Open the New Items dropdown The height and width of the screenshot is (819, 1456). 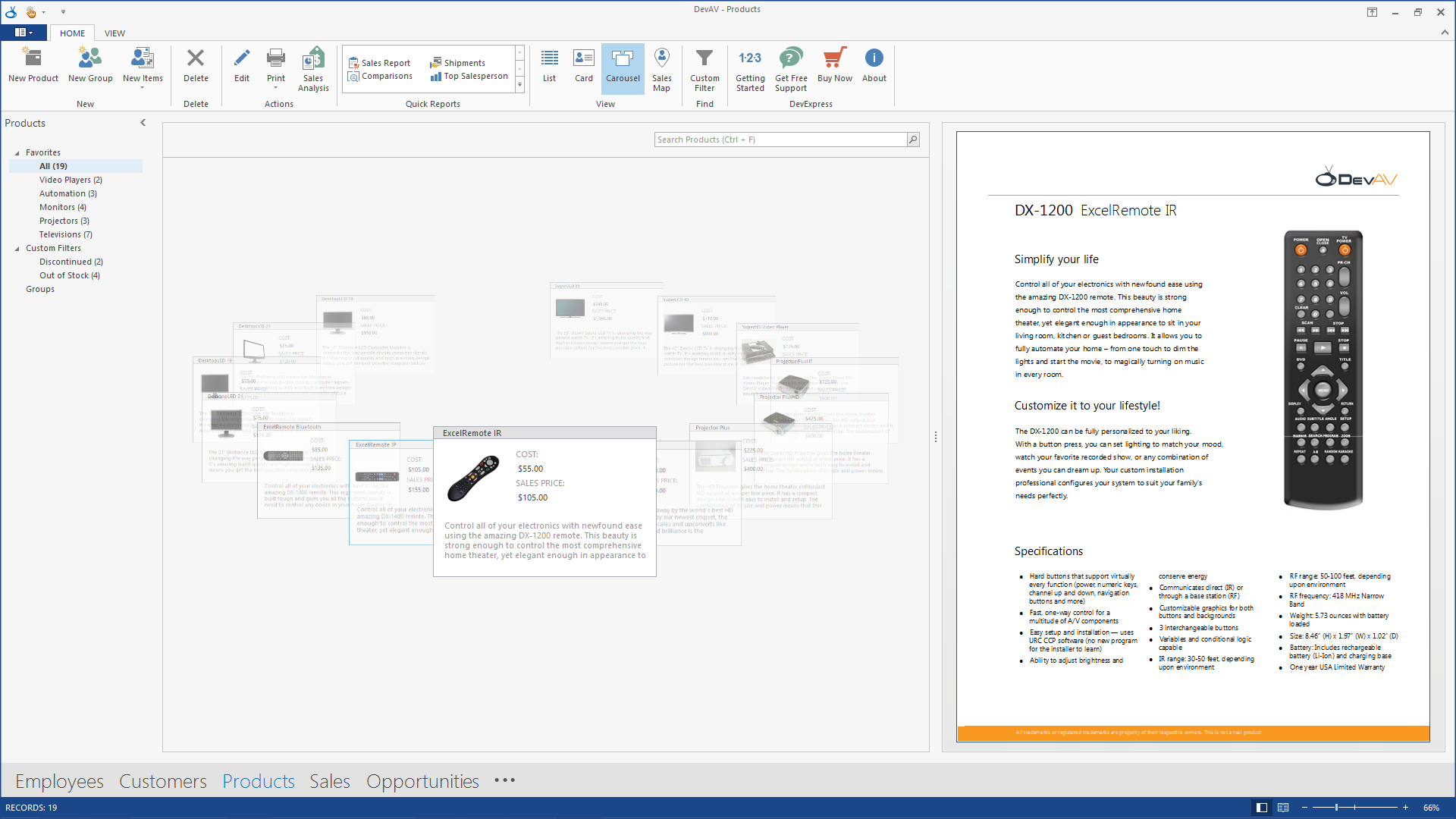[143, 88]
